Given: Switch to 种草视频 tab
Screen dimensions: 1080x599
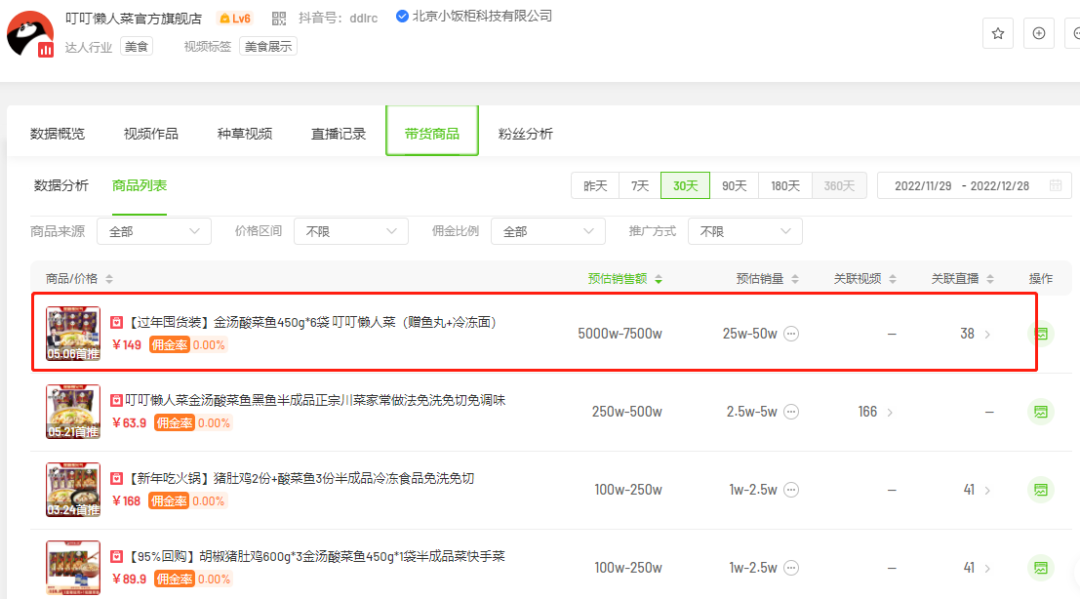Looking at the screenshot, I should (x=245, y=134).
